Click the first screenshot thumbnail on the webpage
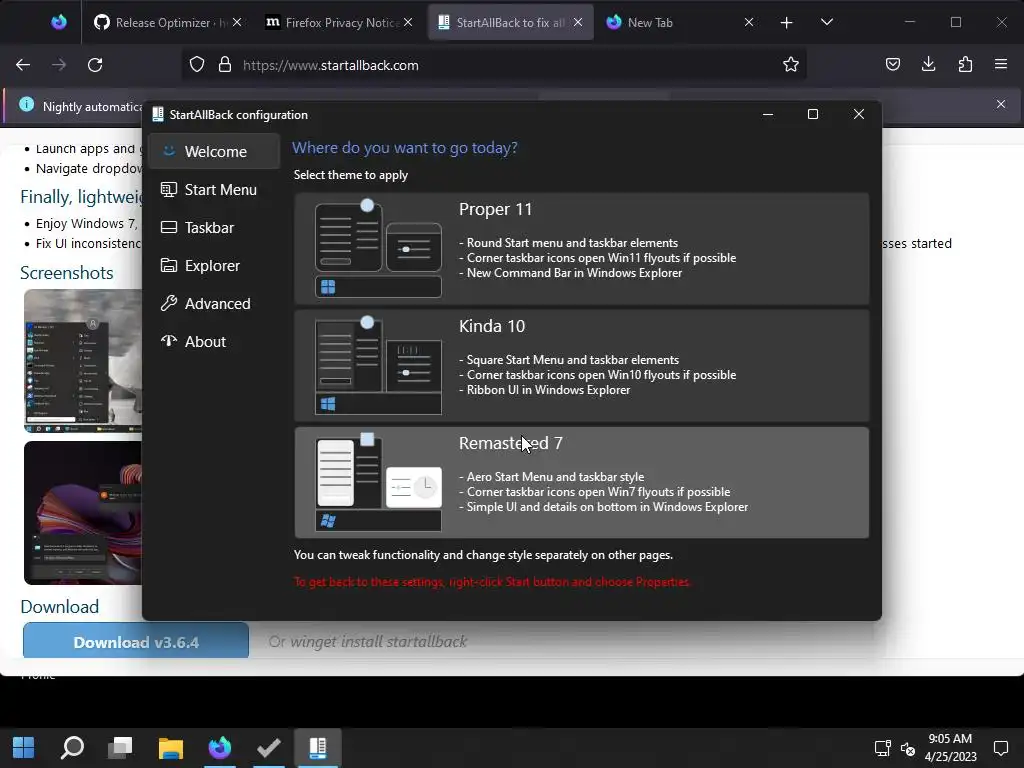Image resolution: width=1024 pixels, height=768 pixels. coord(83,361)
